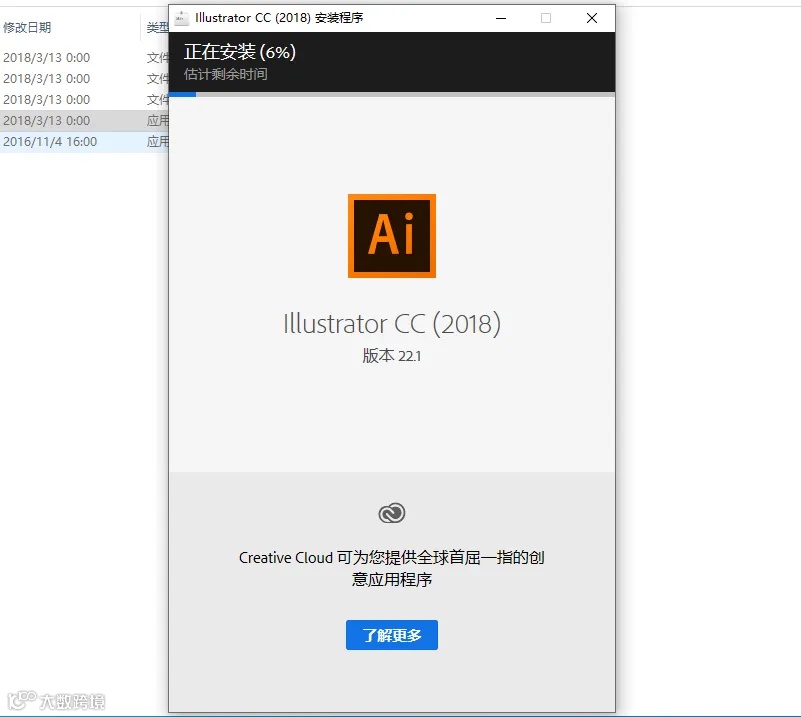
Task: Click the 版本 22.1 version text
Action: pos(392,355)
